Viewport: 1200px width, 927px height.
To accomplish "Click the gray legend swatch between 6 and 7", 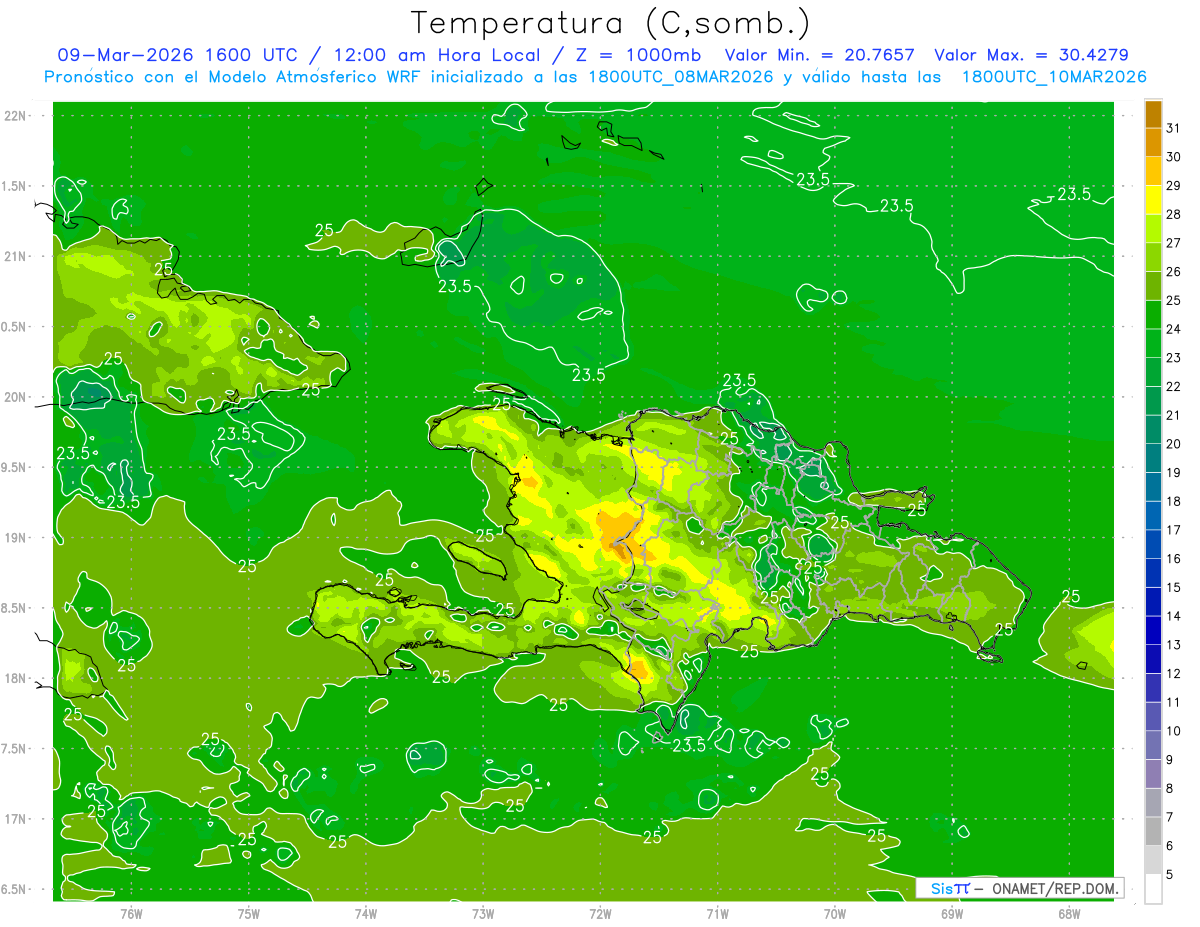I will [1153, 831].
